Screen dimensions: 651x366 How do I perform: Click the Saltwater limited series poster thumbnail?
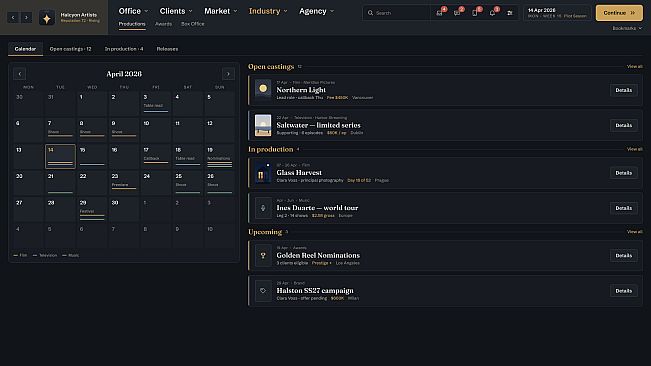(x=263, y=125)
